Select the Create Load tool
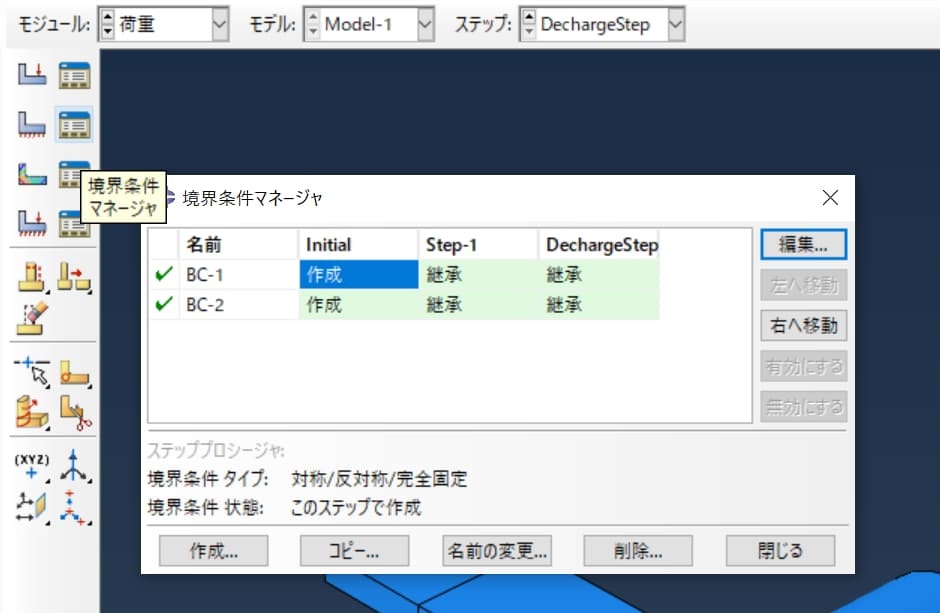This screenshot has width=940, height=613. pyautogui.click(x=31, y=74)
